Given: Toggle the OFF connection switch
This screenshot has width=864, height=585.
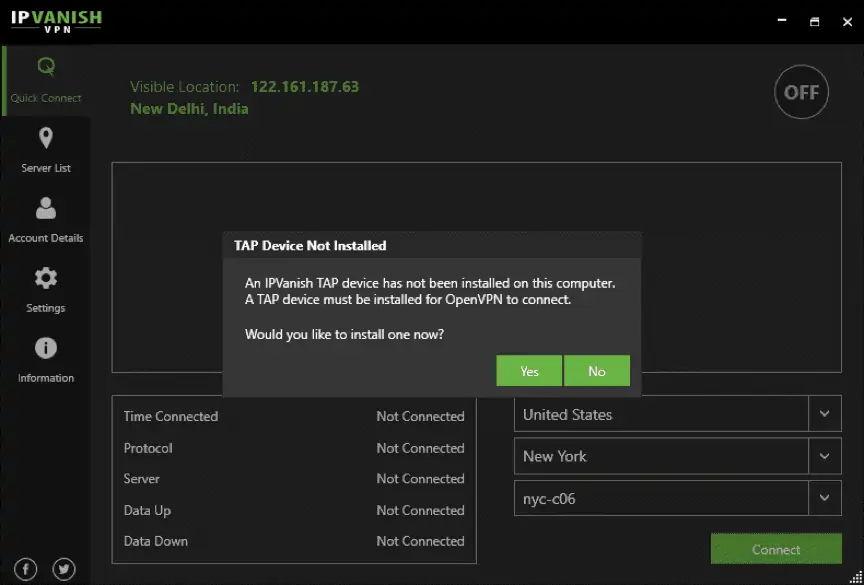Looking at the screenshot, I should click(801, 92).
